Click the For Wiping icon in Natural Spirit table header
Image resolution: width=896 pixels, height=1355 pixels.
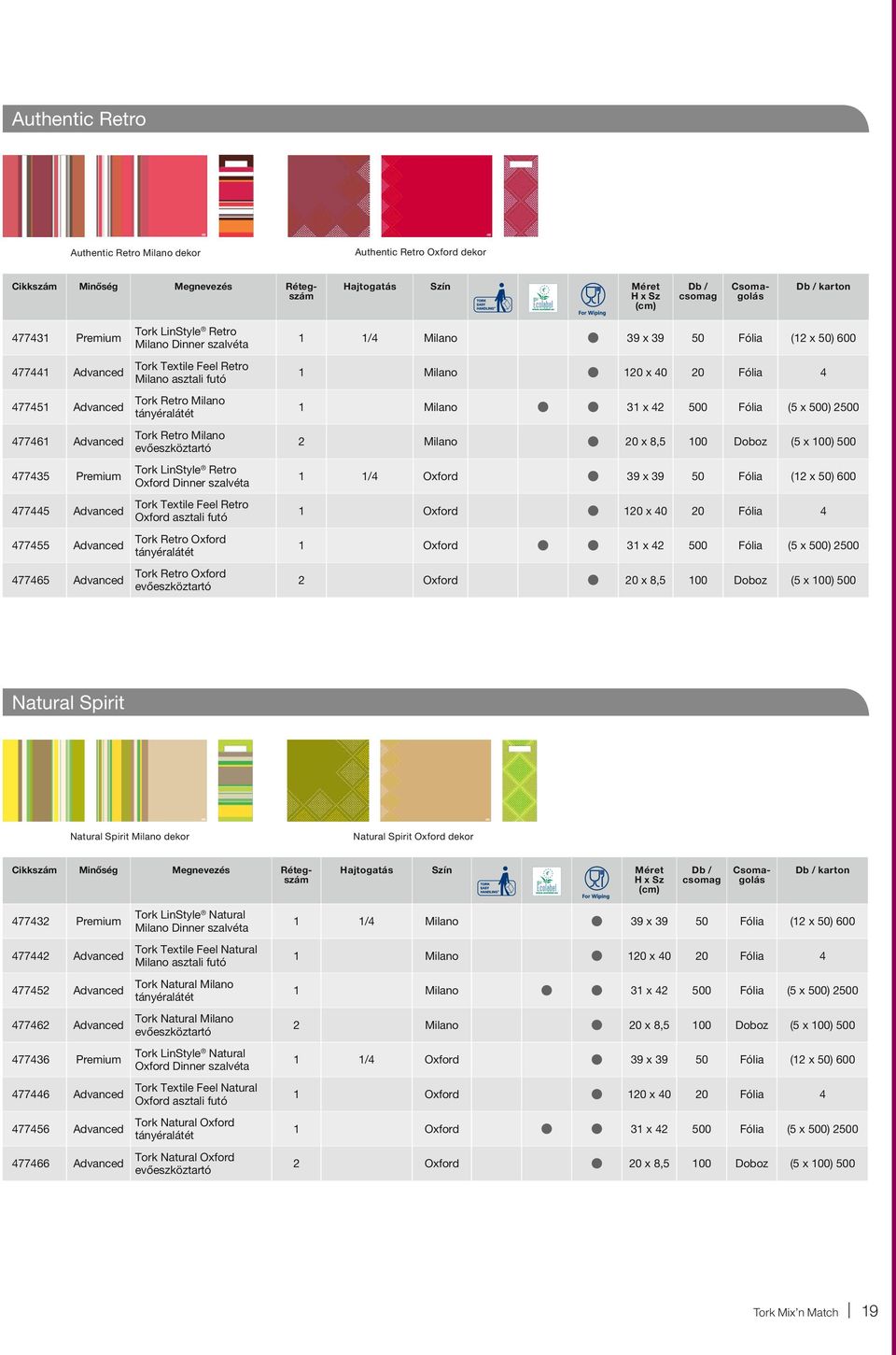click(x=596, y=882)
